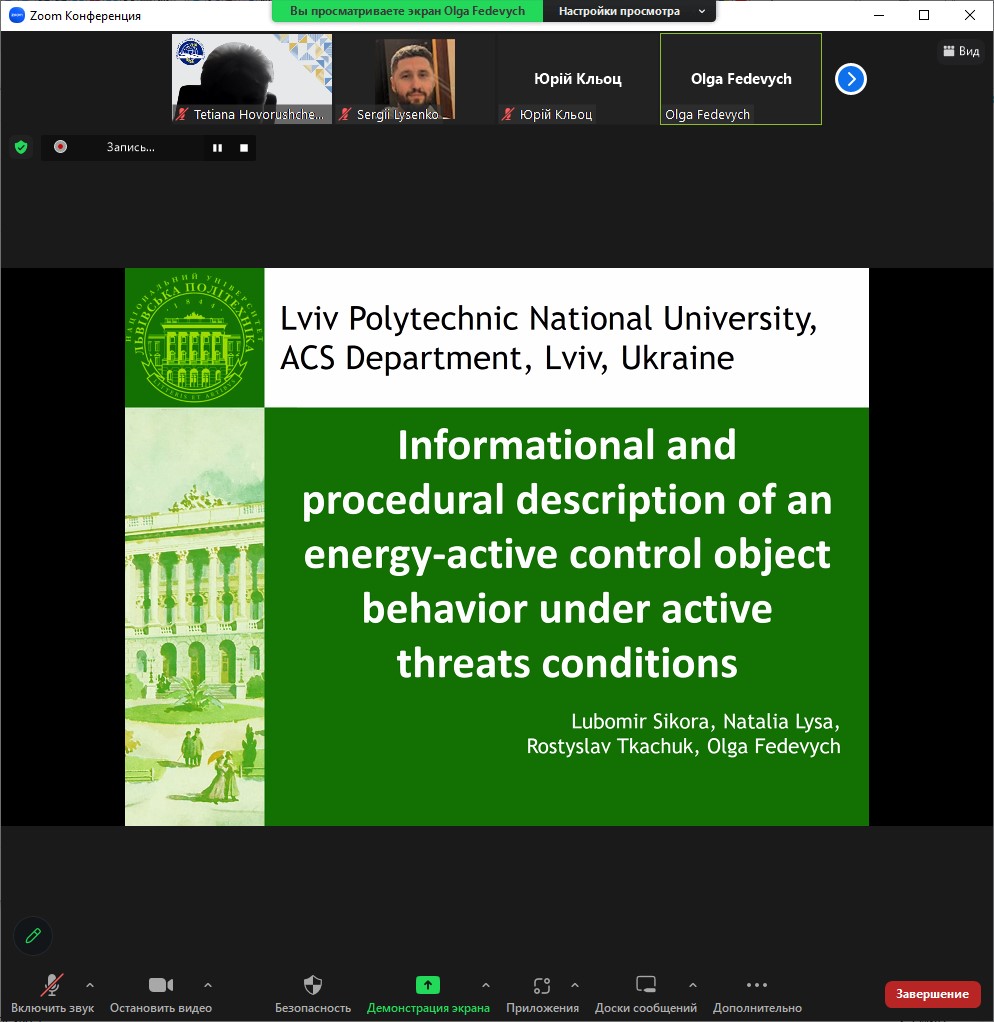Stop the recording
Viewport: 994px width, 1022px height.
243,148
